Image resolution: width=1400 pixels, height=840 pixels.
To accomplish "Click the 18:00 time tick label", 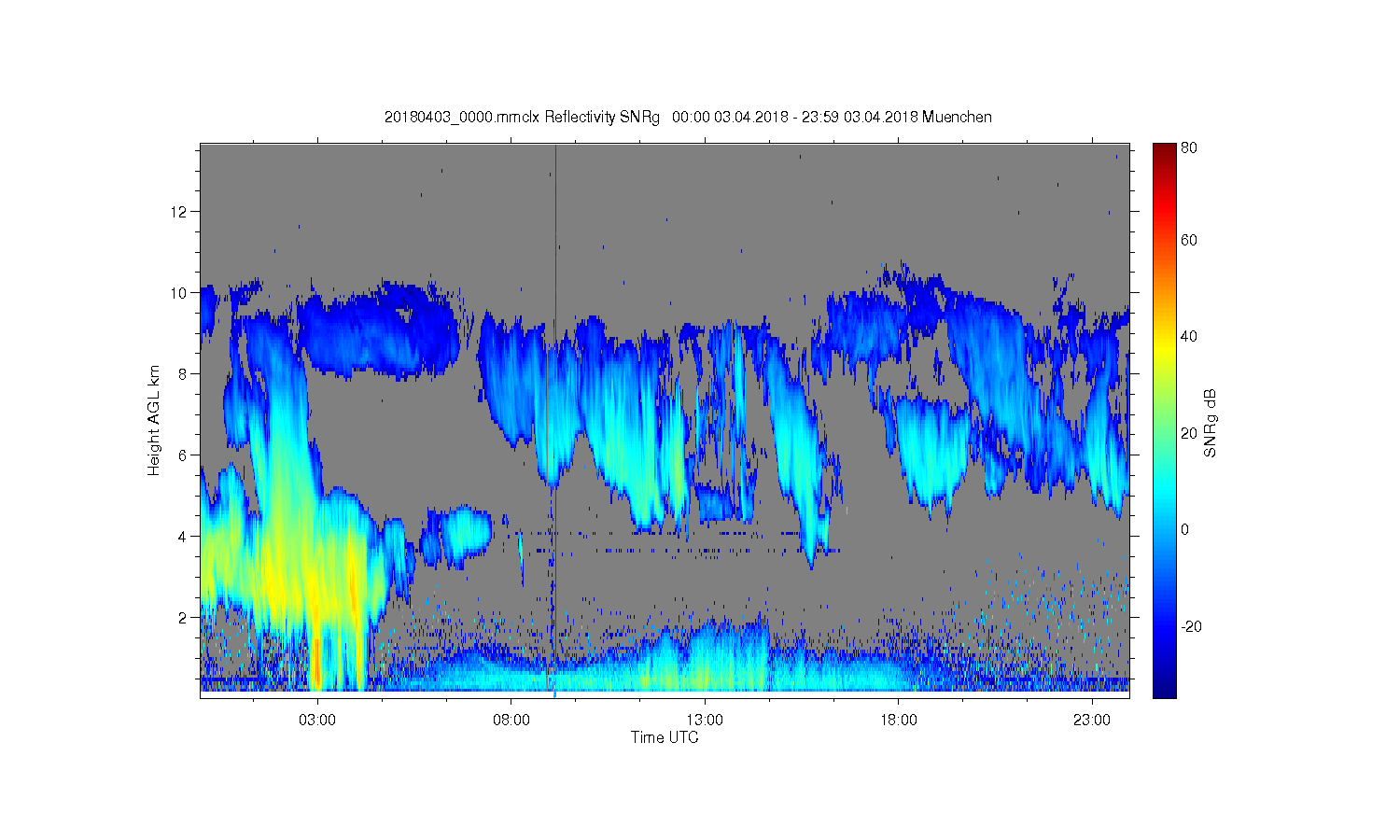I will click(899, 721).
